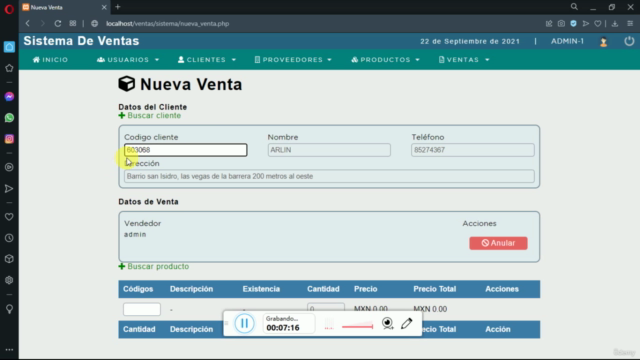This screenshot has width=640, height=360.
Task: Click the Precio Total column header
Action: tap(434, 289)
